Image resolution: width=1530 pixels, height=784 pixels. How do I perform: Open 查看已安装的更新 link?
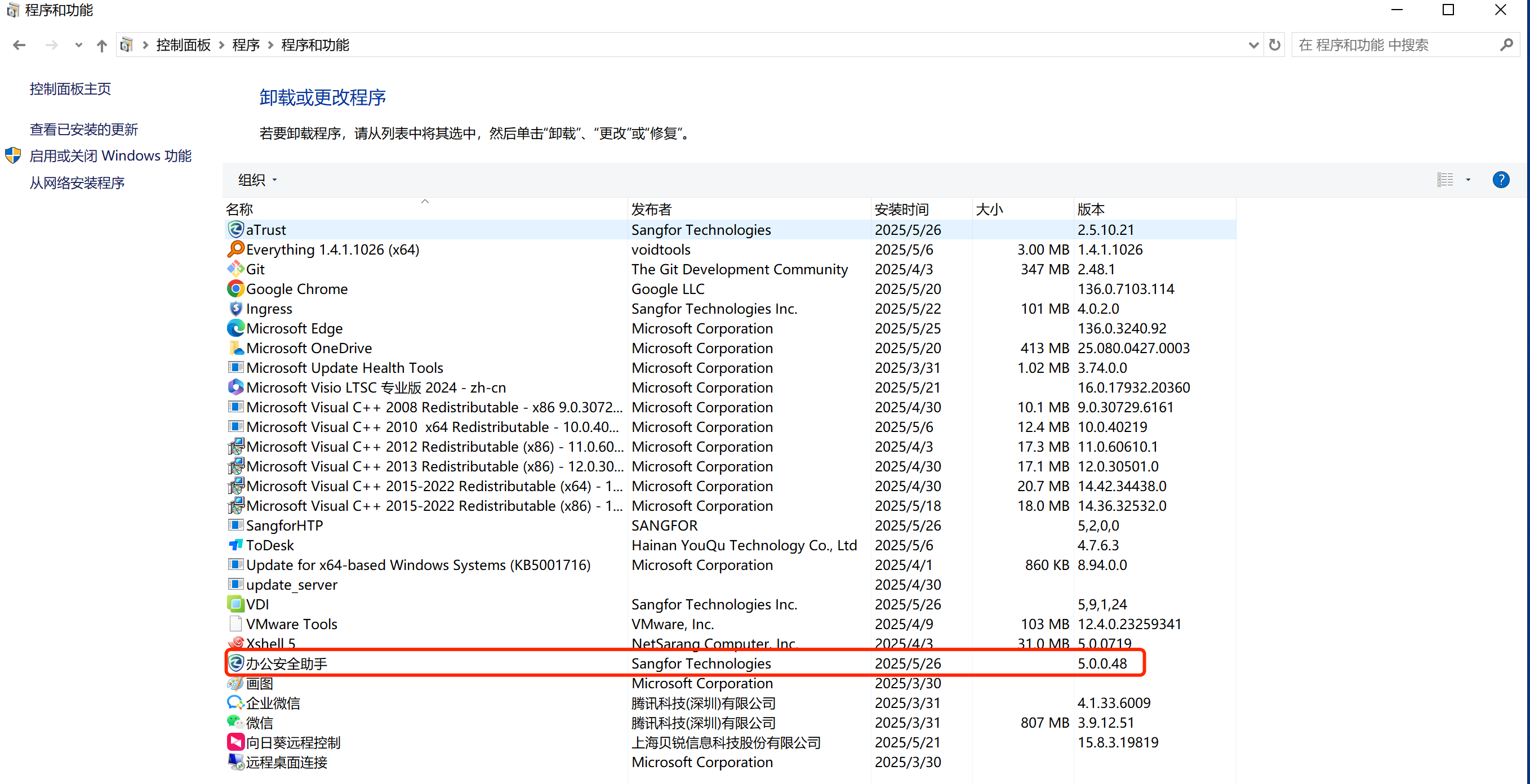click(84, 130)
